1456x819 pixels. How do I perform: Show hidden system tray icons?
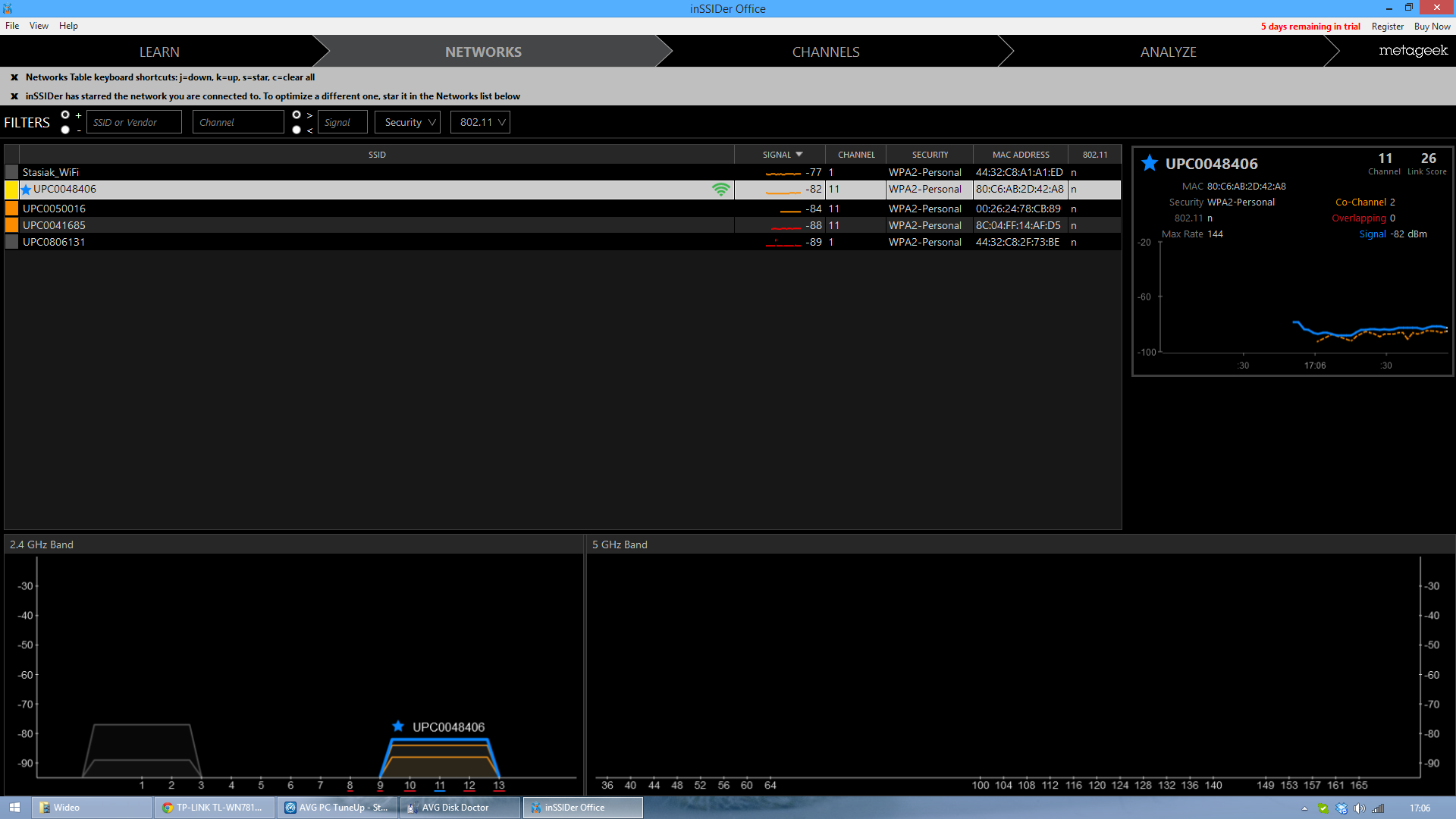pyautogui.click(x=1305, y=808)
